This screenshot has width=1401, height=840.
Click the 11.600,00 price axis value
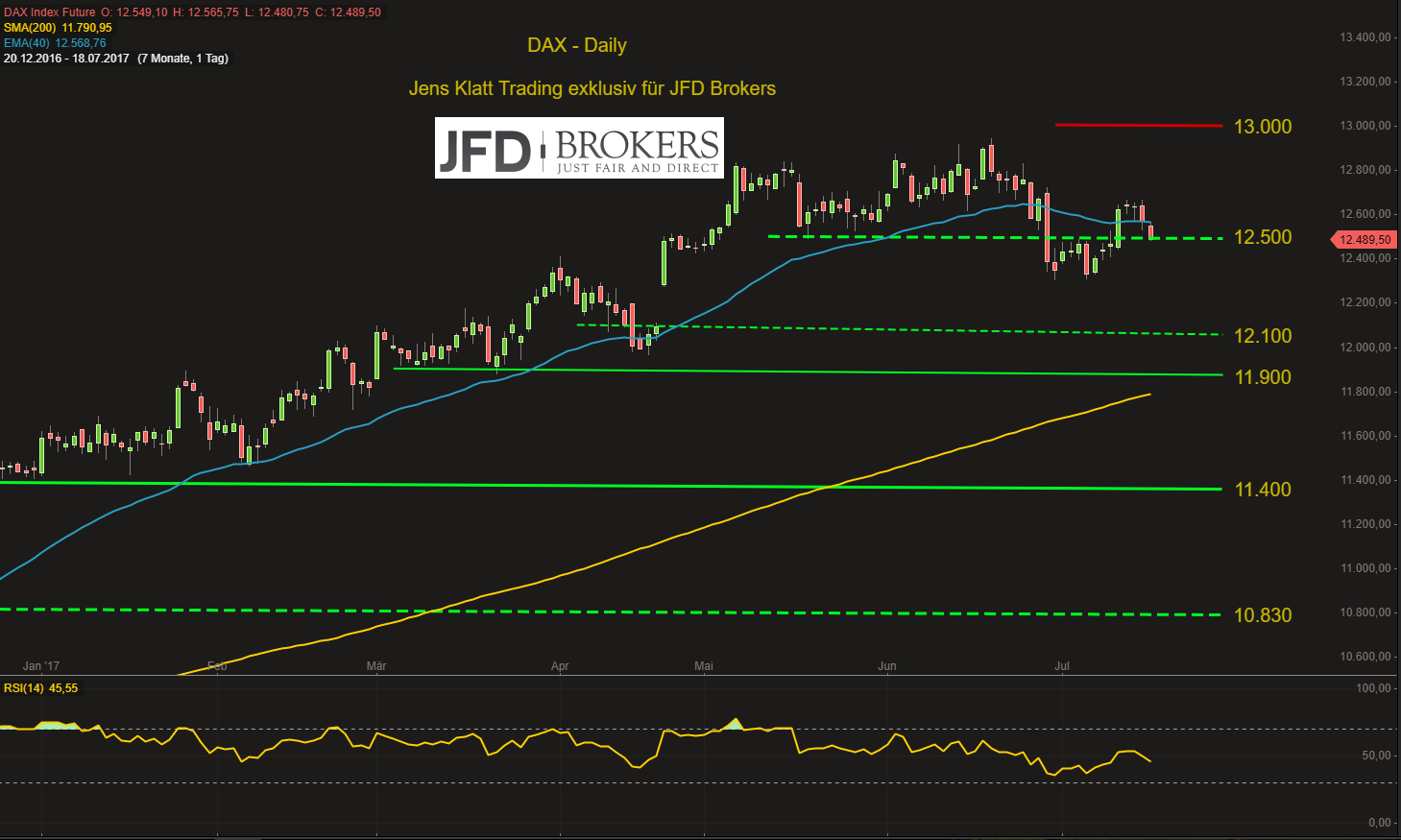pyautogui.click(x=1365, y=436)
